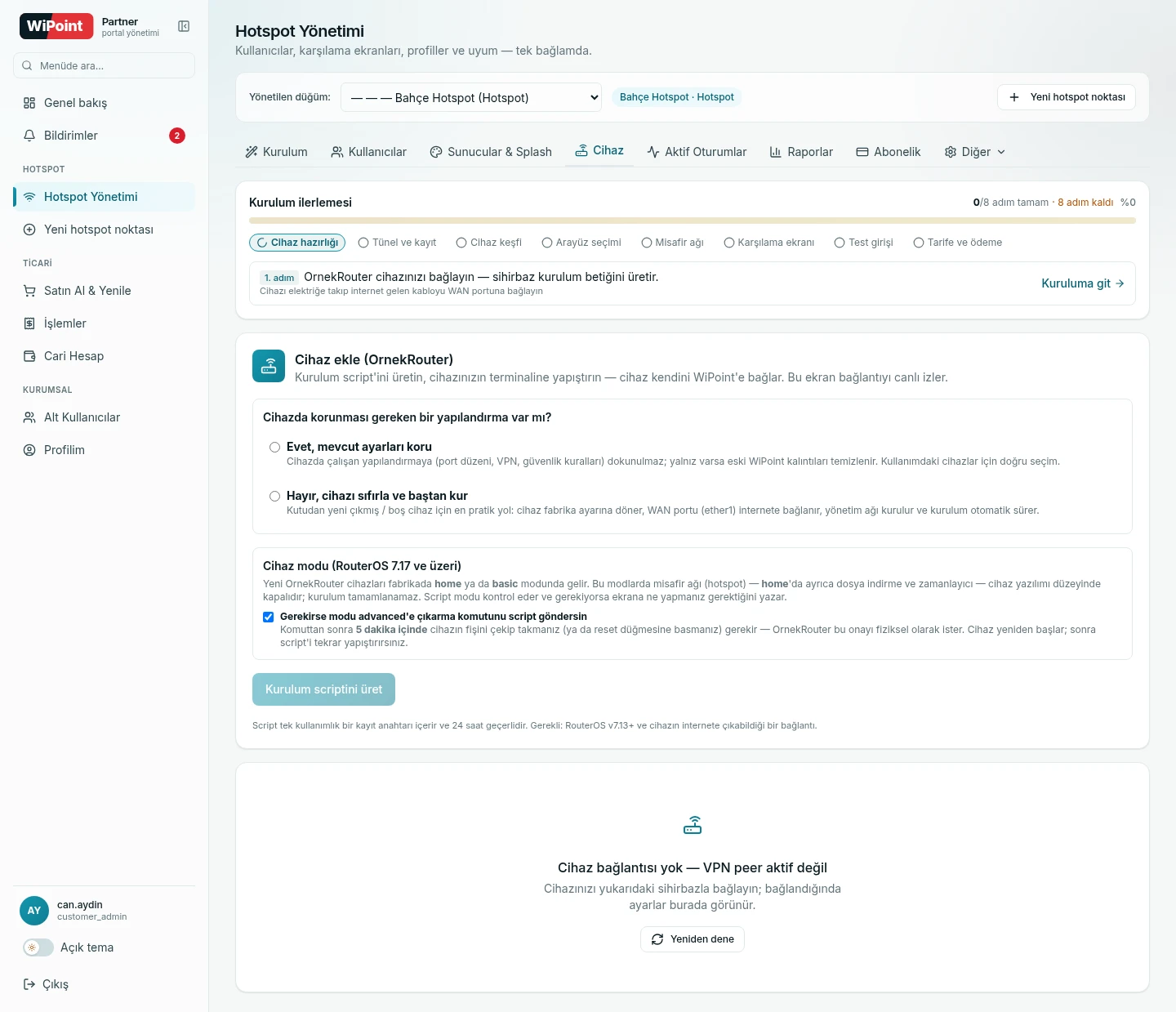The width and height of the screenshot is (1176, 1012).
Task: Select the Tarife ve ödeme step
Action: 957,243
